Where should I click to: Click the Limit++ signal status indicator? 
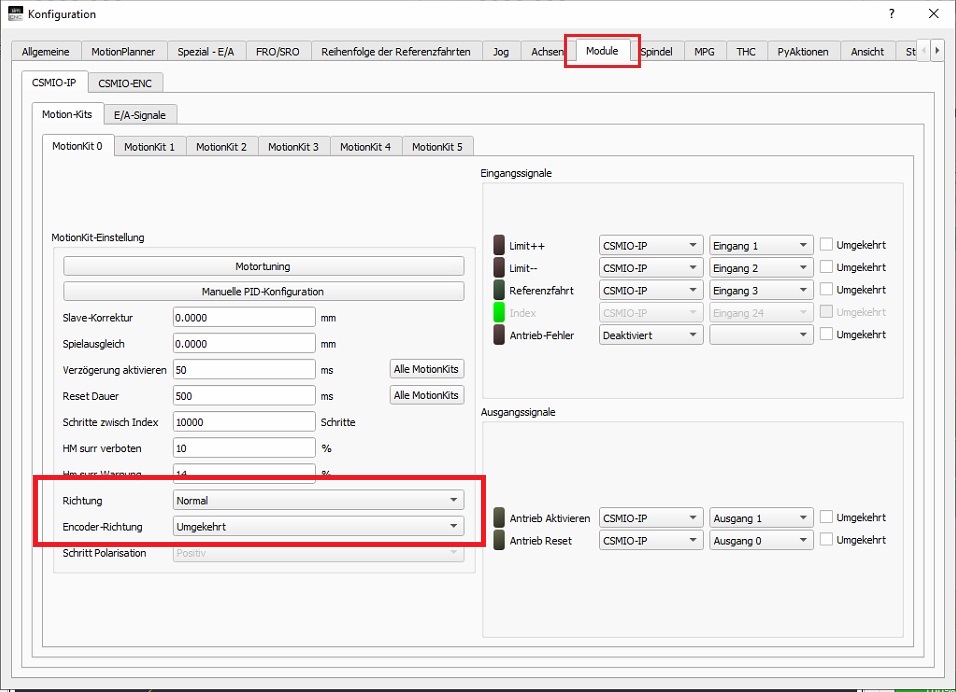pos(500,245)
